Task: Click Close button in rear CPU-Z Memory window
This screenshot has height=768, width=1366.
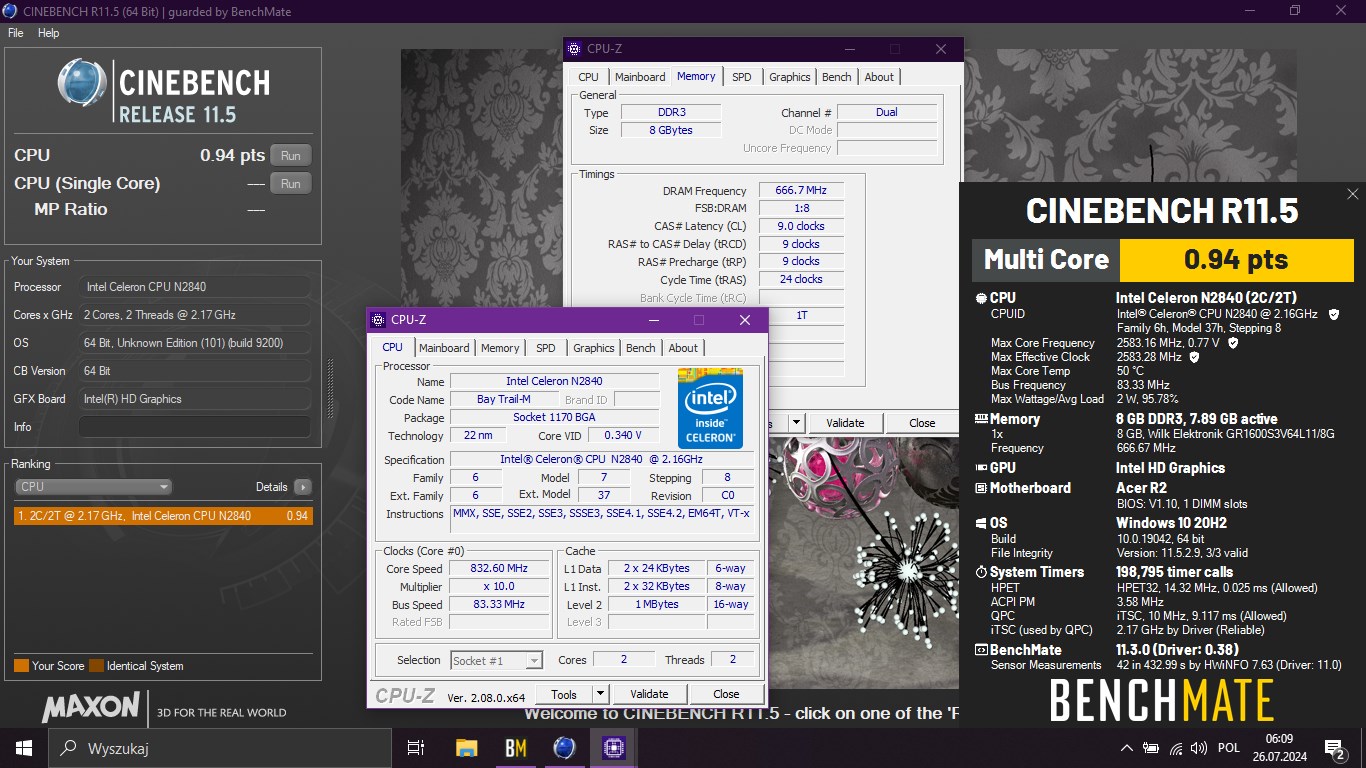Action: tap(922, 423)
